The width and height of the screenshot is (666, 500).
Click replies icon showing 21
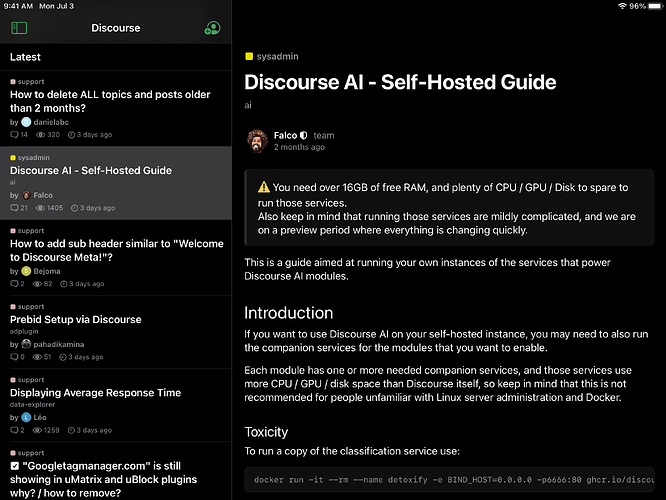pyautogui.click(x=14, y=208)
